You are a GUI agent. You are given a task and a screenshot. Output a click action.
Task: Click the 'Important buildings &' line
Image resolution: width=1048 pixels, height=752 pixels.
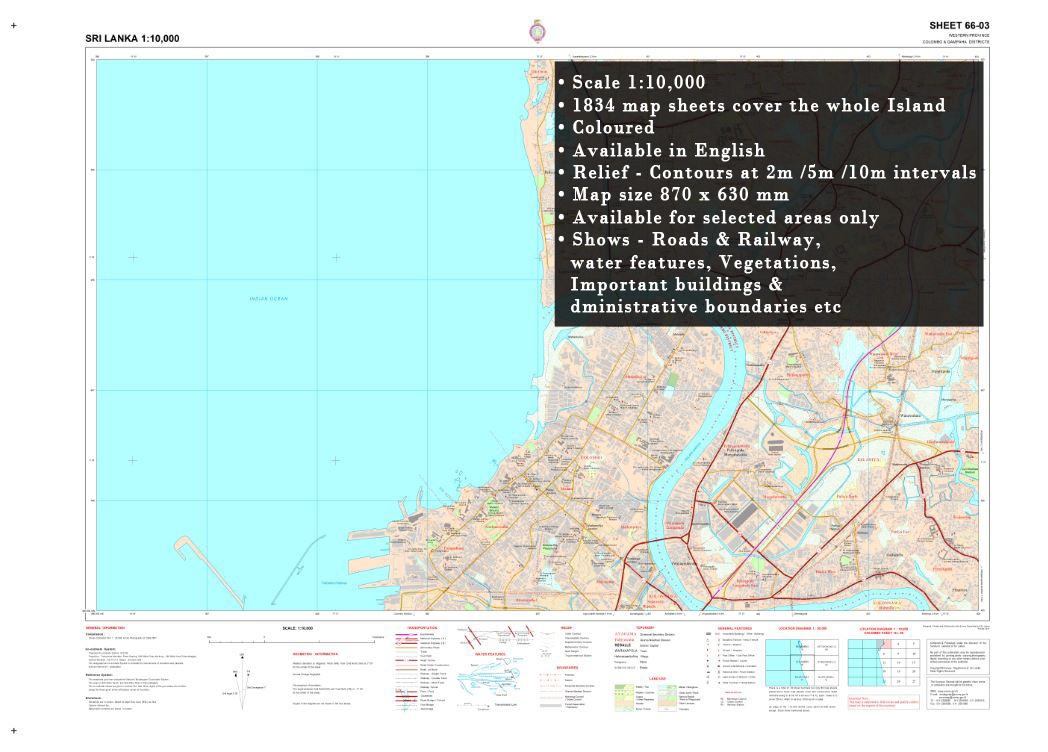pyautogui.click(x=676, y=284)
